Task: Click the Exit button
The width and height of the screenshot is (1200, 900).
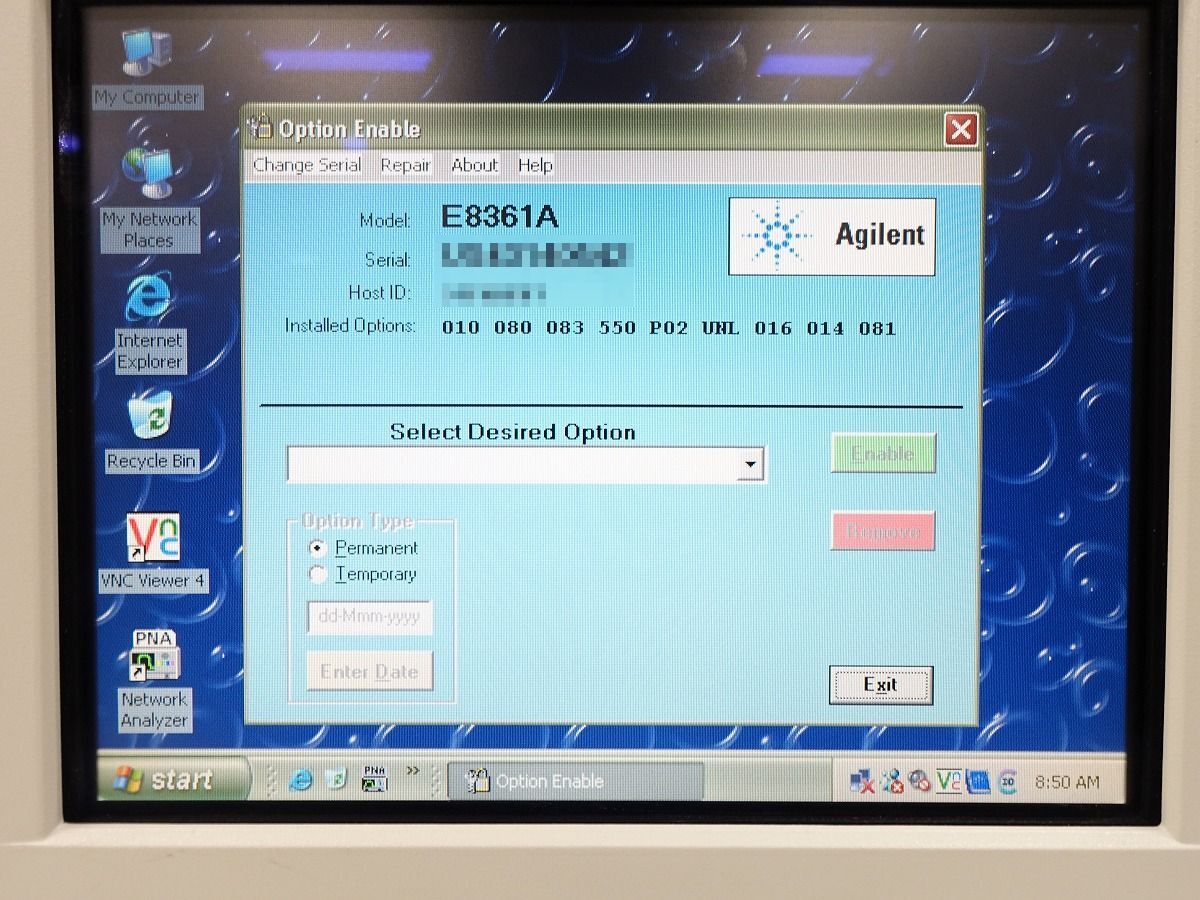Action: (881, 685)
